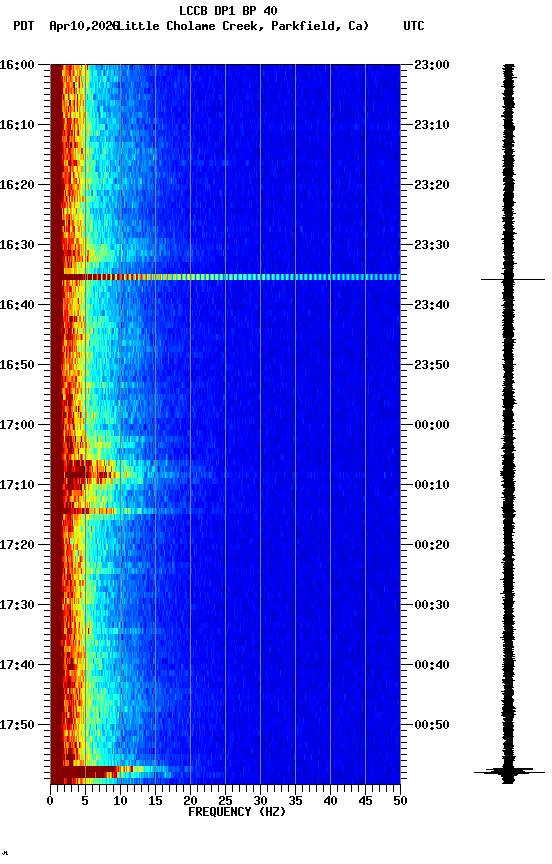The height and width of the screenshot is (864, 552).
Task: Click the '35' frequency axis label
Action: click(295, 801)
